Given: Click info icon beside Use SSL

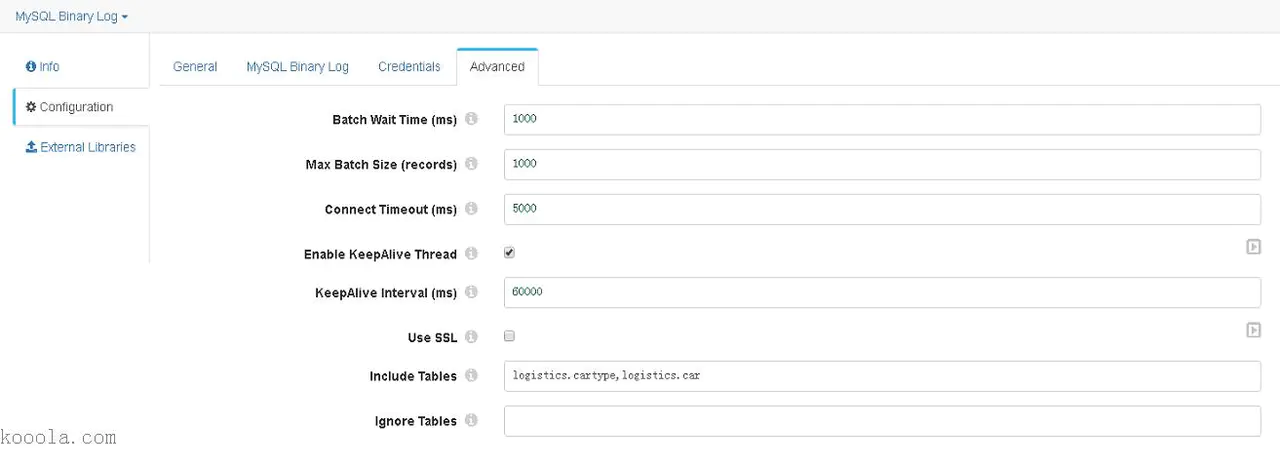Looking at the screenshot, I should pyautogui.click(x=472, y=337).
